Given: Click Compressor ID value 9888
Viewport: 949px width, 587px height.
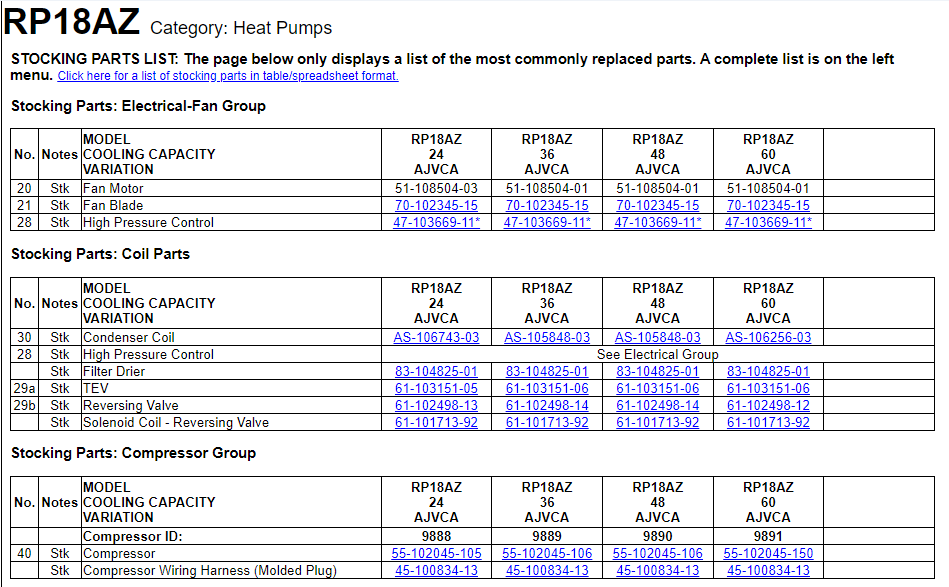Looking at the screenshot, I should coord(436,536).
